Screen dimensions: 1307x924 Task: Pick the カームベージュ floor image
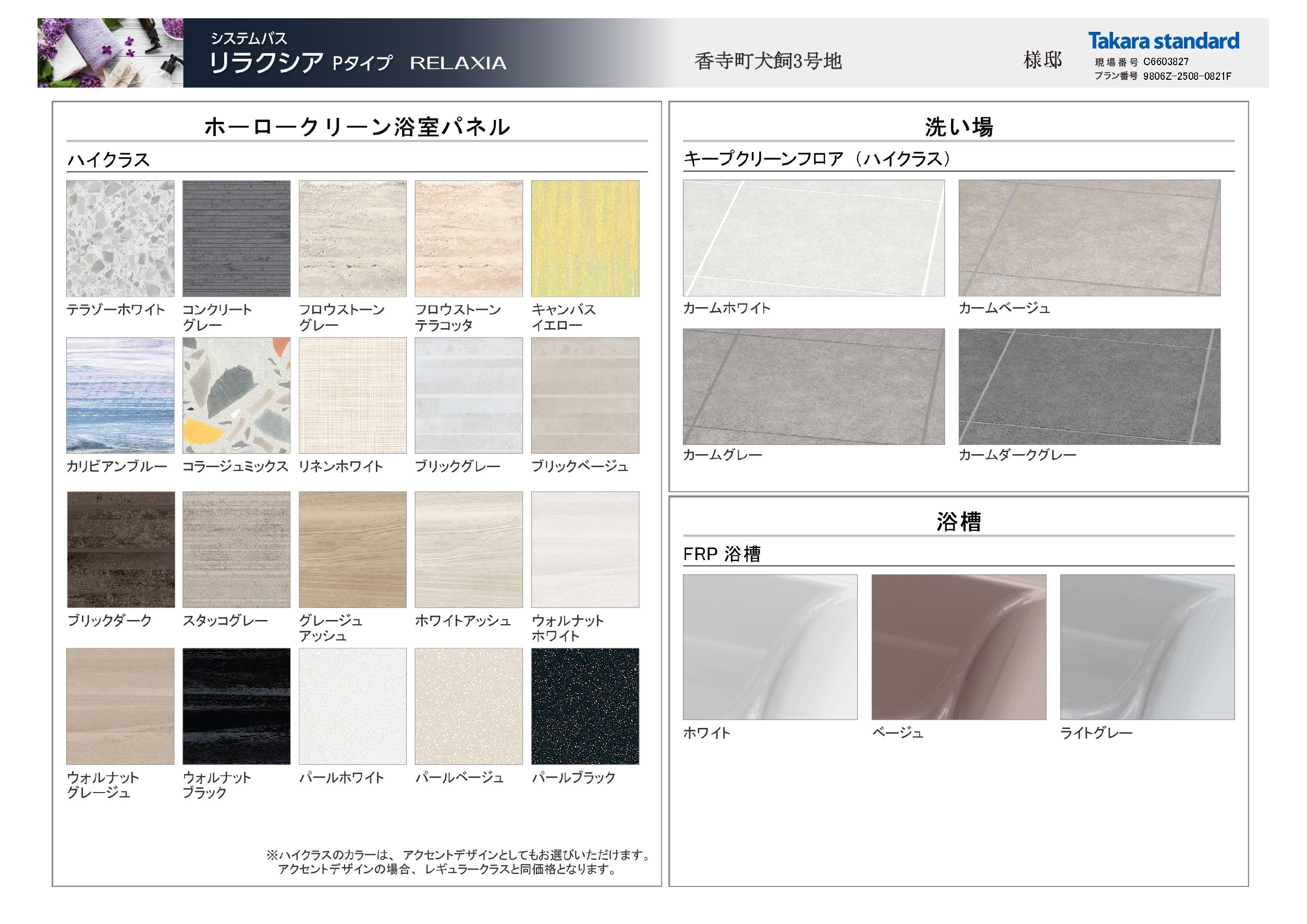(x=1089, y=238)
